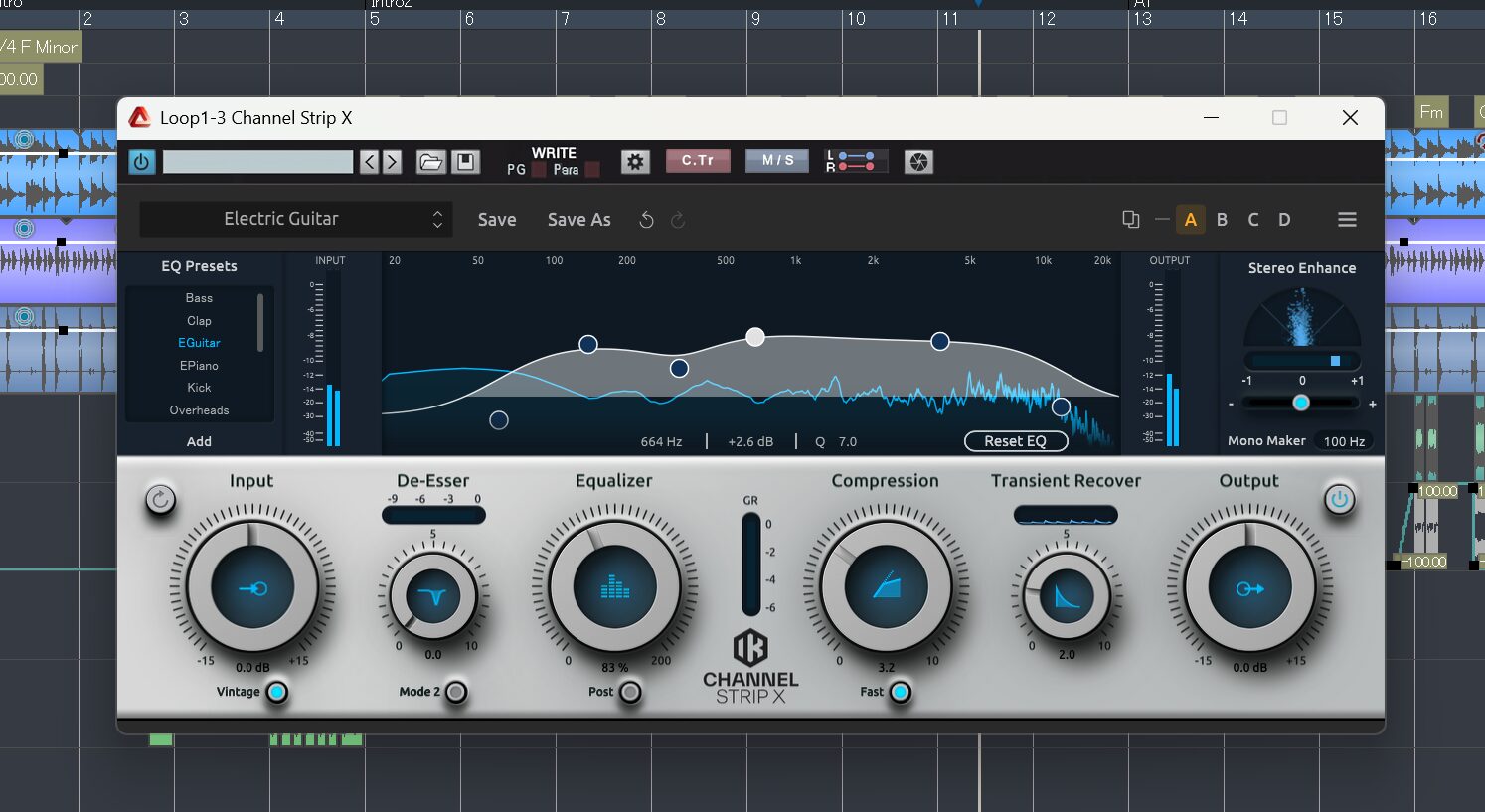Image resolution: width=1485 pixels, height=812 pixels.
Task: Open the hamburger menu icon
Action: point(1347,220)
